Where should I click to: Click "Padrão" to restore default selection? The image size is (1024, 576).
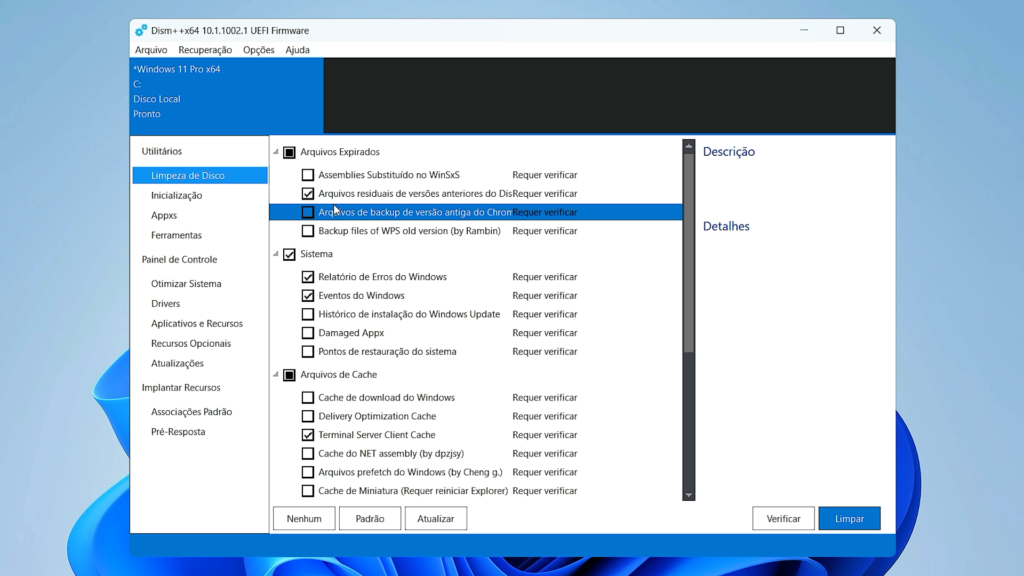point(370,518)
